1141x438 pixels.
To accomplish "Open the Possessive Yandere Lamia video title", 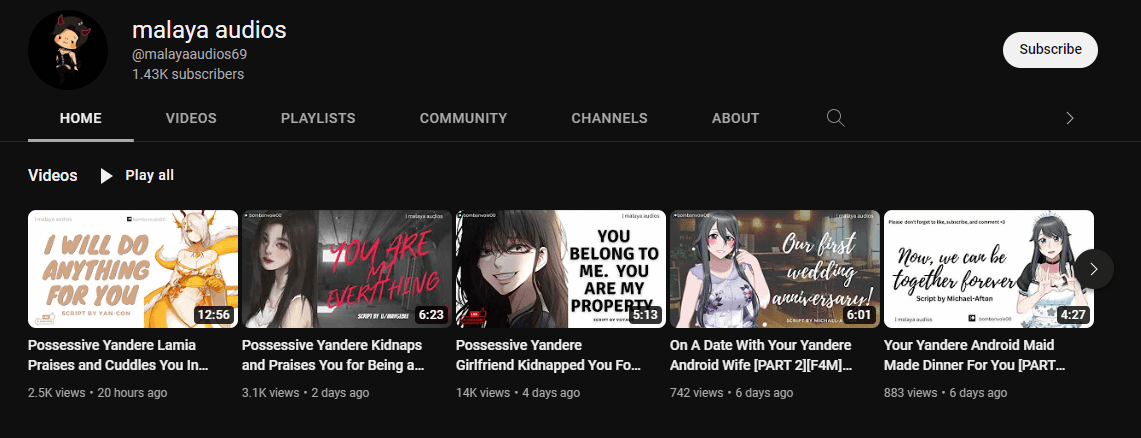I will tap(118, 355).
